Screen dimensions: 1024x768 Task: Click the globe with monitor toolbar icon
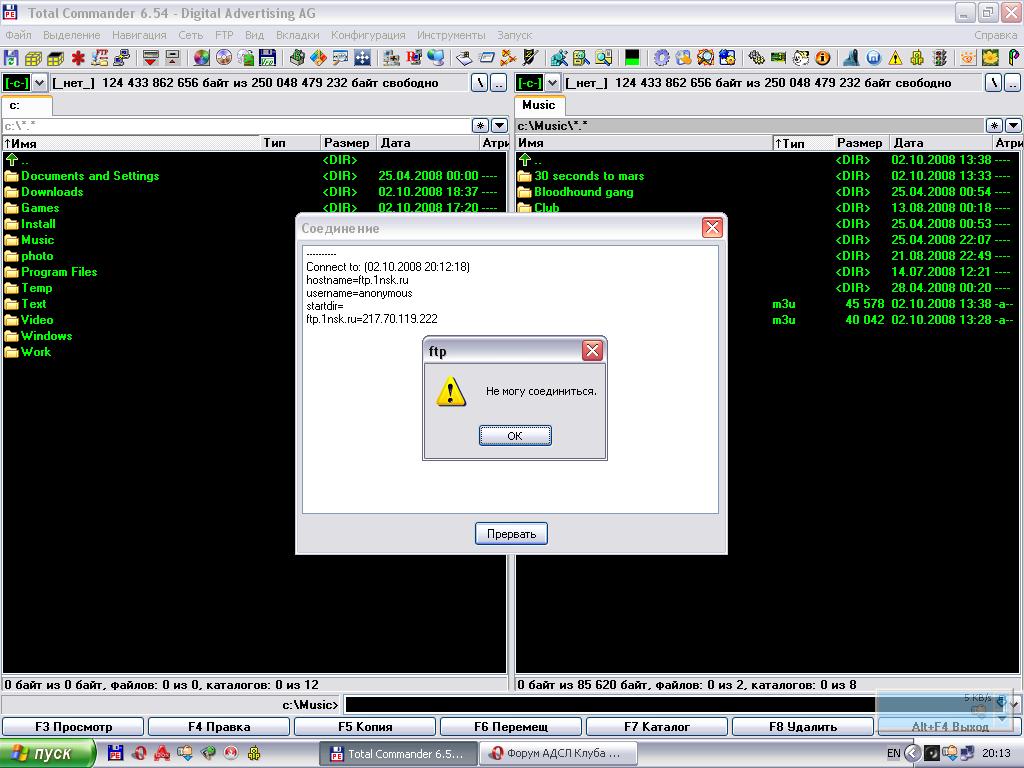tap(436, 58)
